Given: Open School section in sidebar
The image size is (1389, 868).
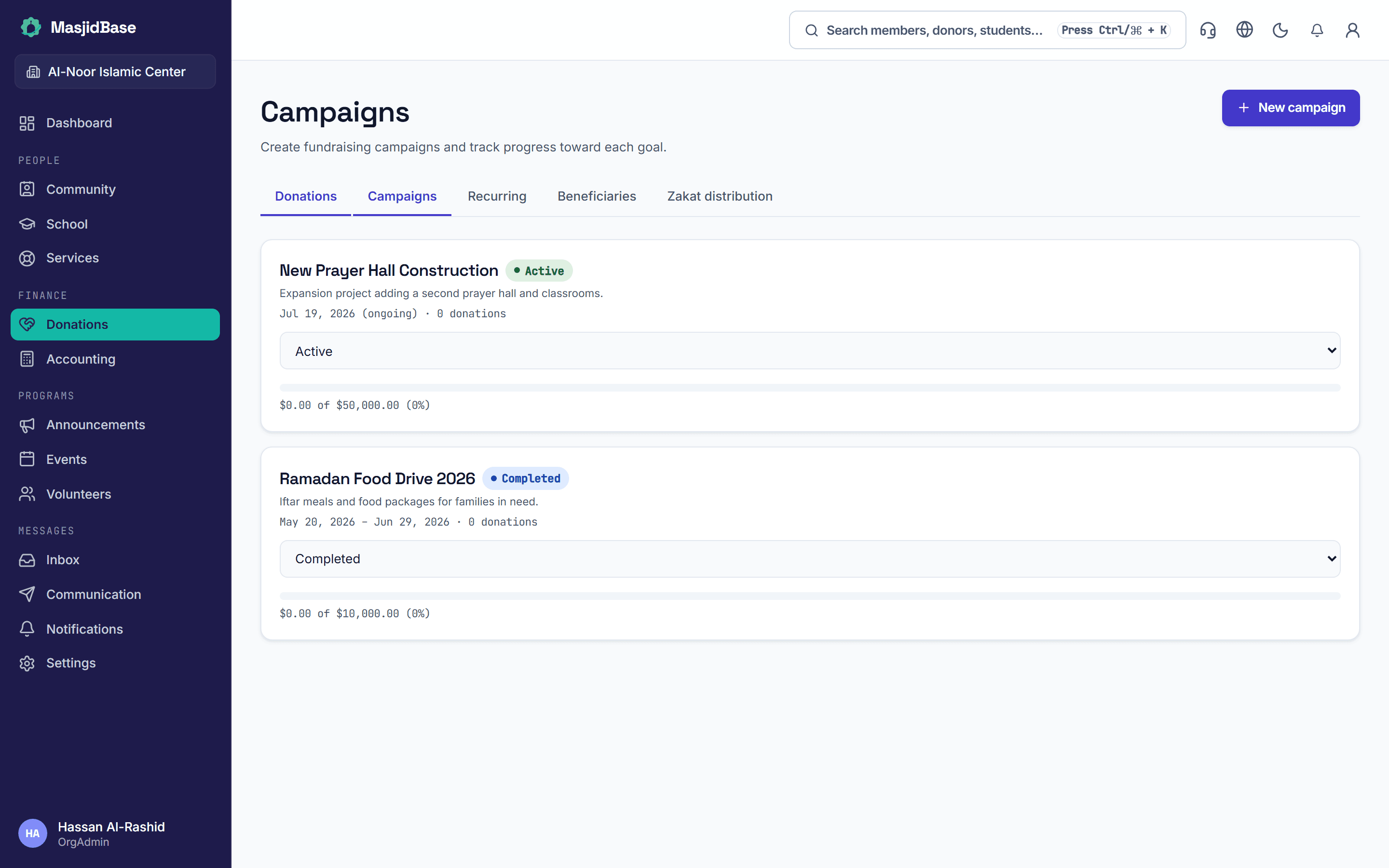Looking at the screenshot, I should [115, 224].
